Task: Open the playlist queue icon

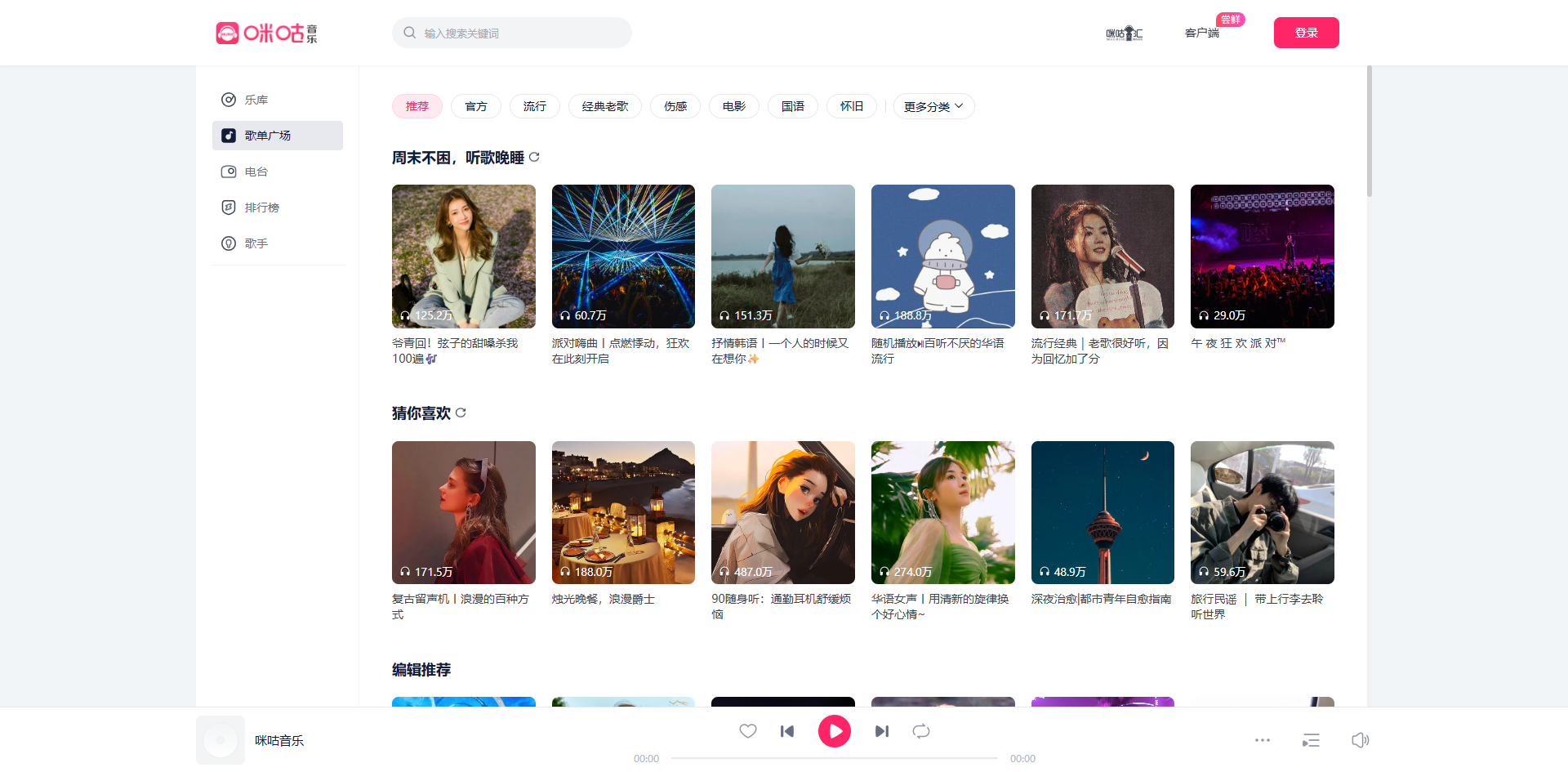Action: (x=1311, y=740)
